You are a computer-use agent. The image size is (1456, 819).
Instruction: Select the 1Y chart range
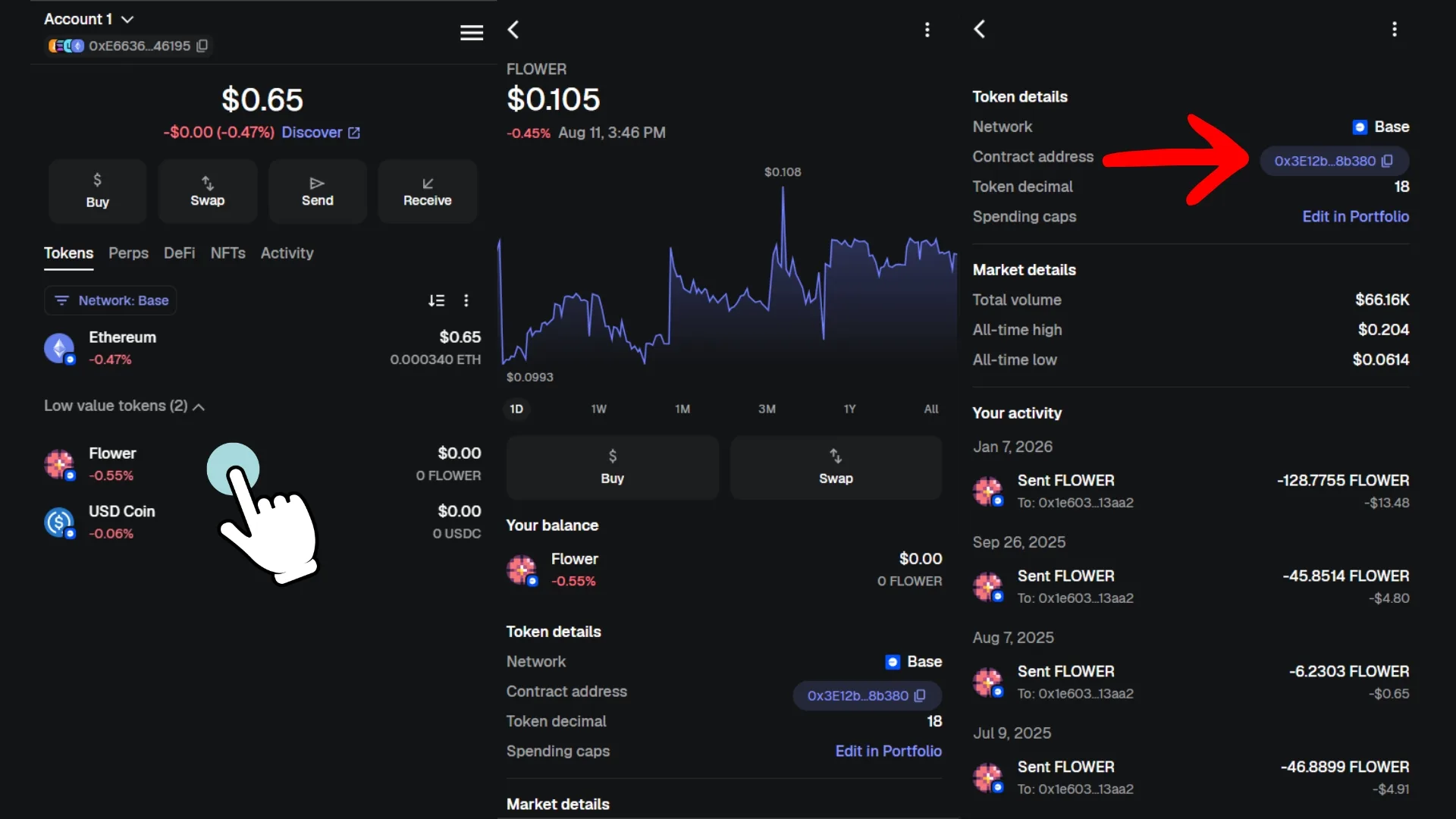pyautogui.click(x=849, y=409)
